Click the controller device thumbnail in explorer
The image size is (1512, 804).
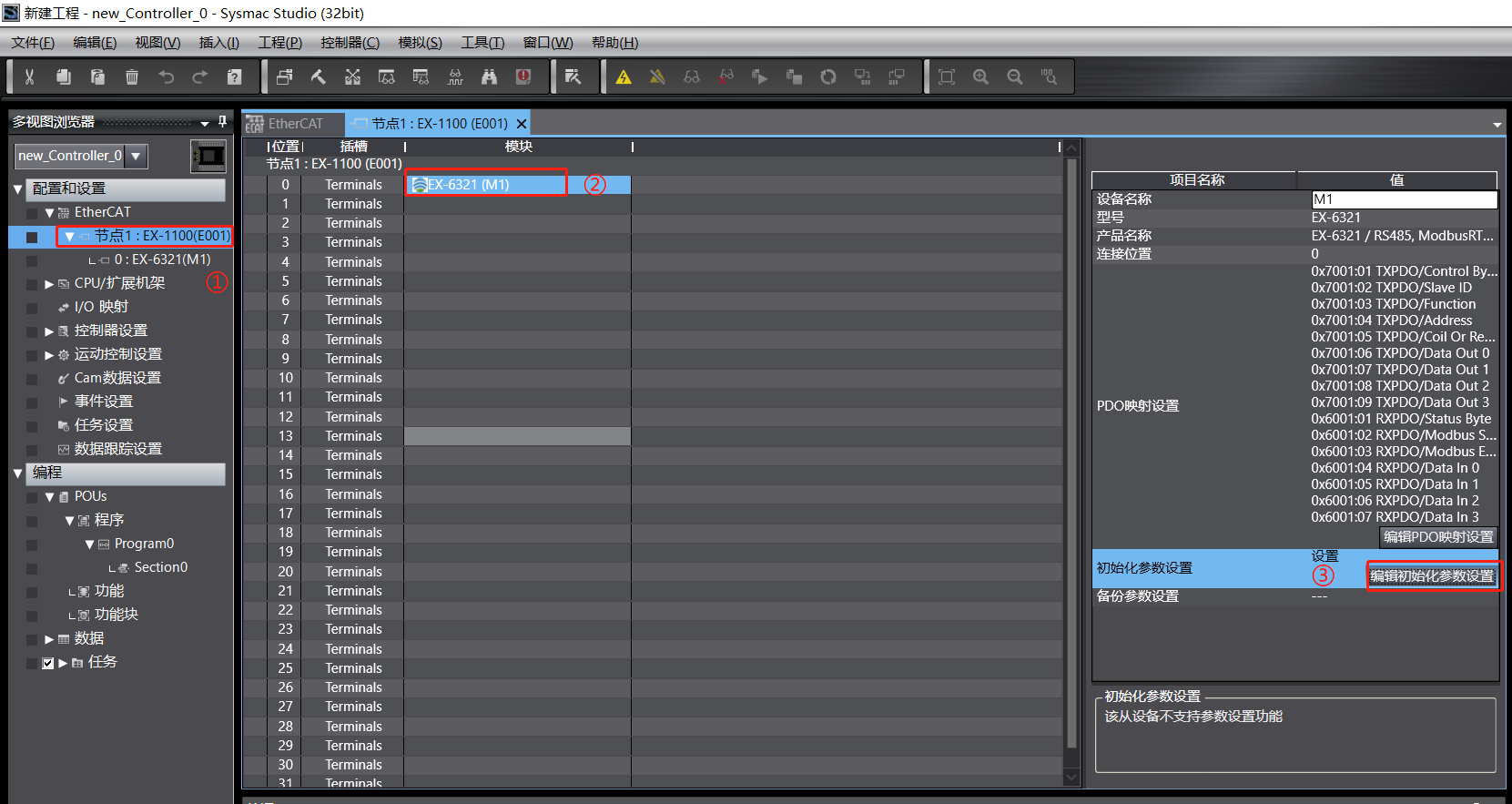click(208, 157)
